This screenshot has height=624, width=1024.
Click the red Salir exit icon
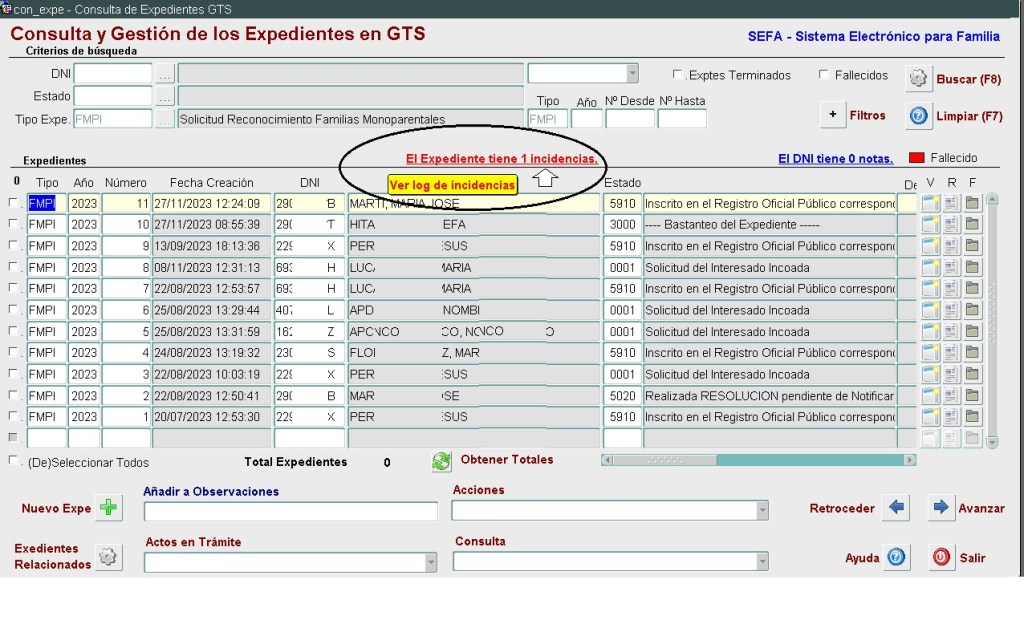941,557
